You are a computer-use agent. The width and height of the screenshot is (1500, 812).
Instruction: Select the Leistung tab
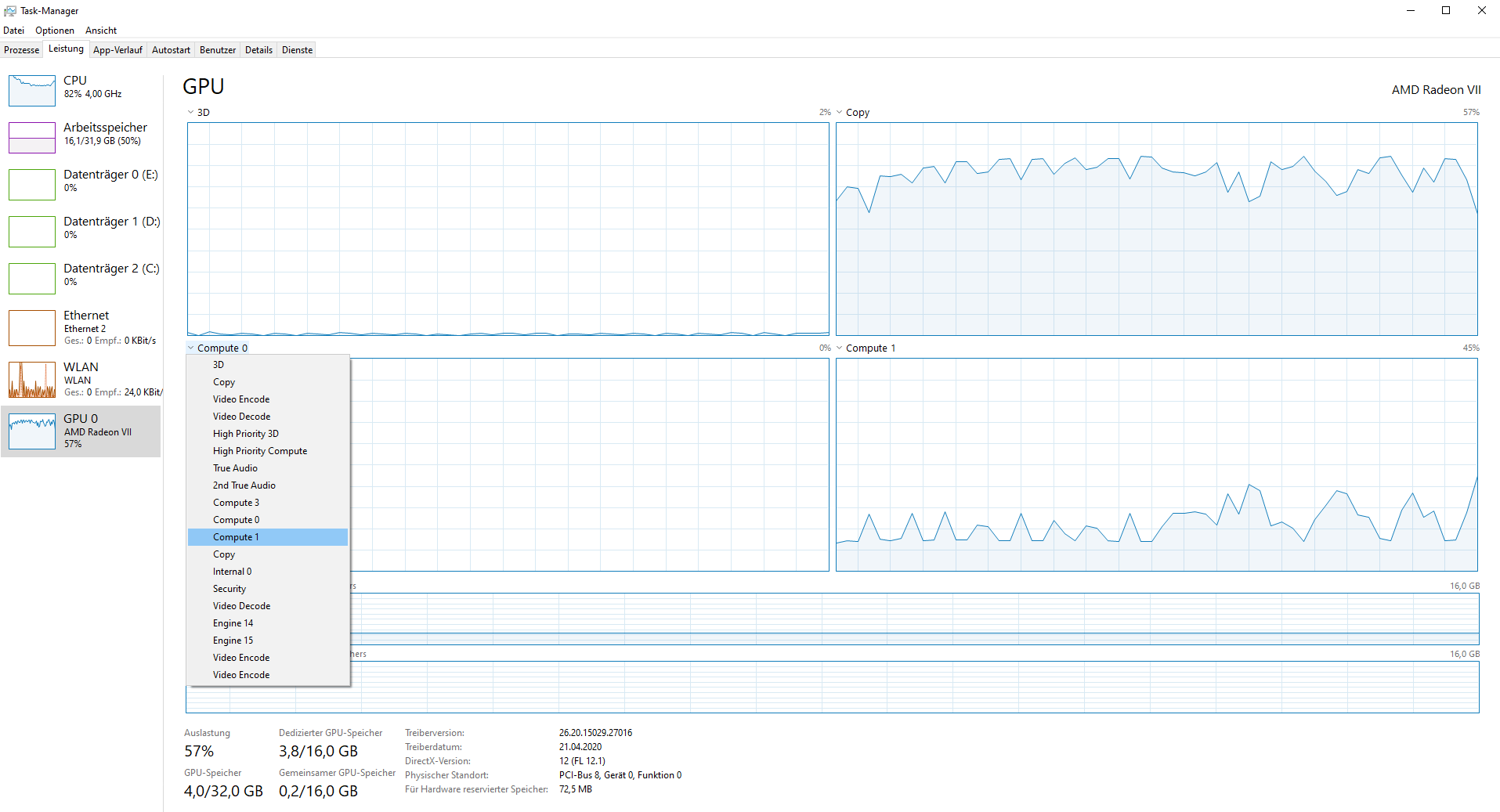(66, 49)
